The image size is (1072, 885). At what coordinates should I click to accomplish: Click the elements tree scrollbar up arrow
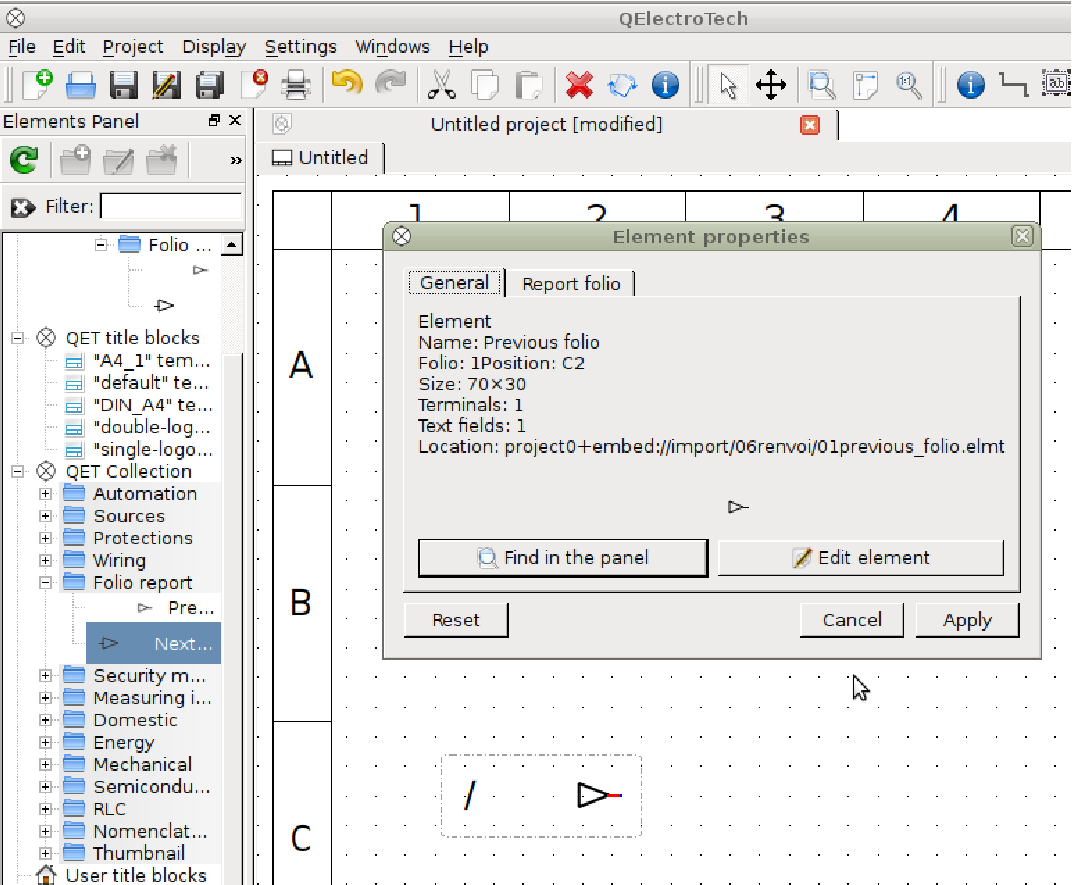pyautogui.click(x=232, y=245)
